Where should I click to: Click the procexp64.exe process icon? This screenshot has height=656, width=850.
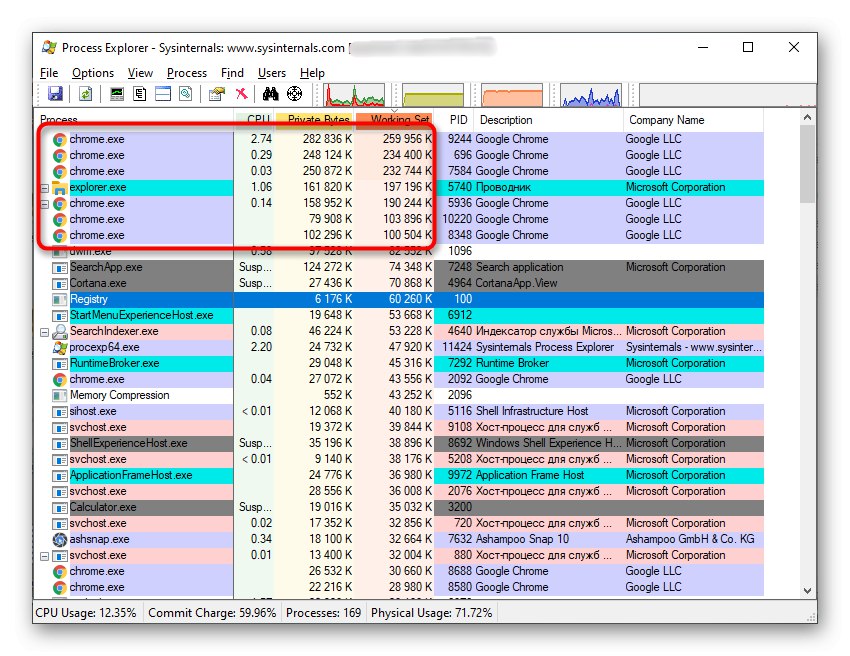pyautogui.click(x=60, y=348)
